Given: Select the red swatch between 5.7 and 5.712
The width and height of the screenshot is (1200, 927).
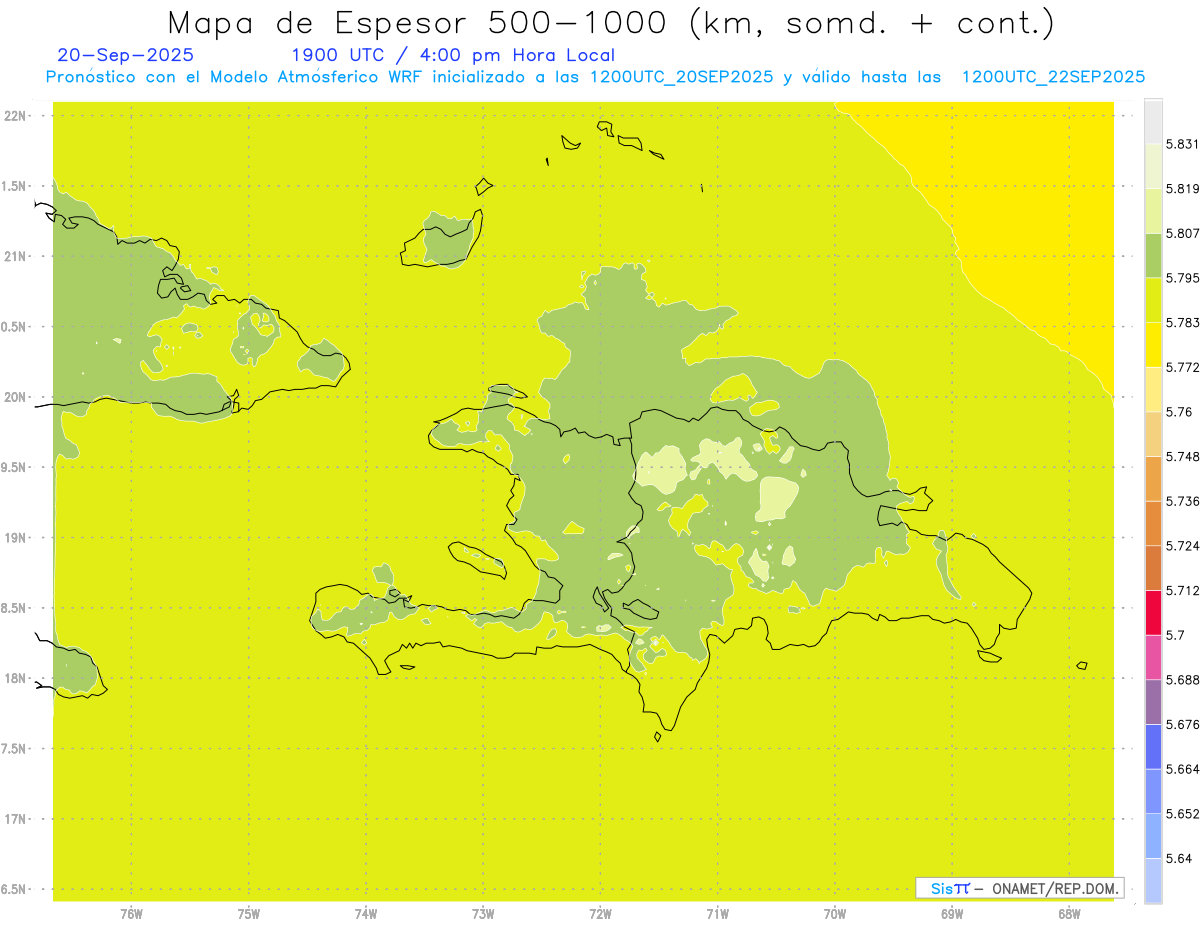Looking at the screenshot, I should point(1153,612).
